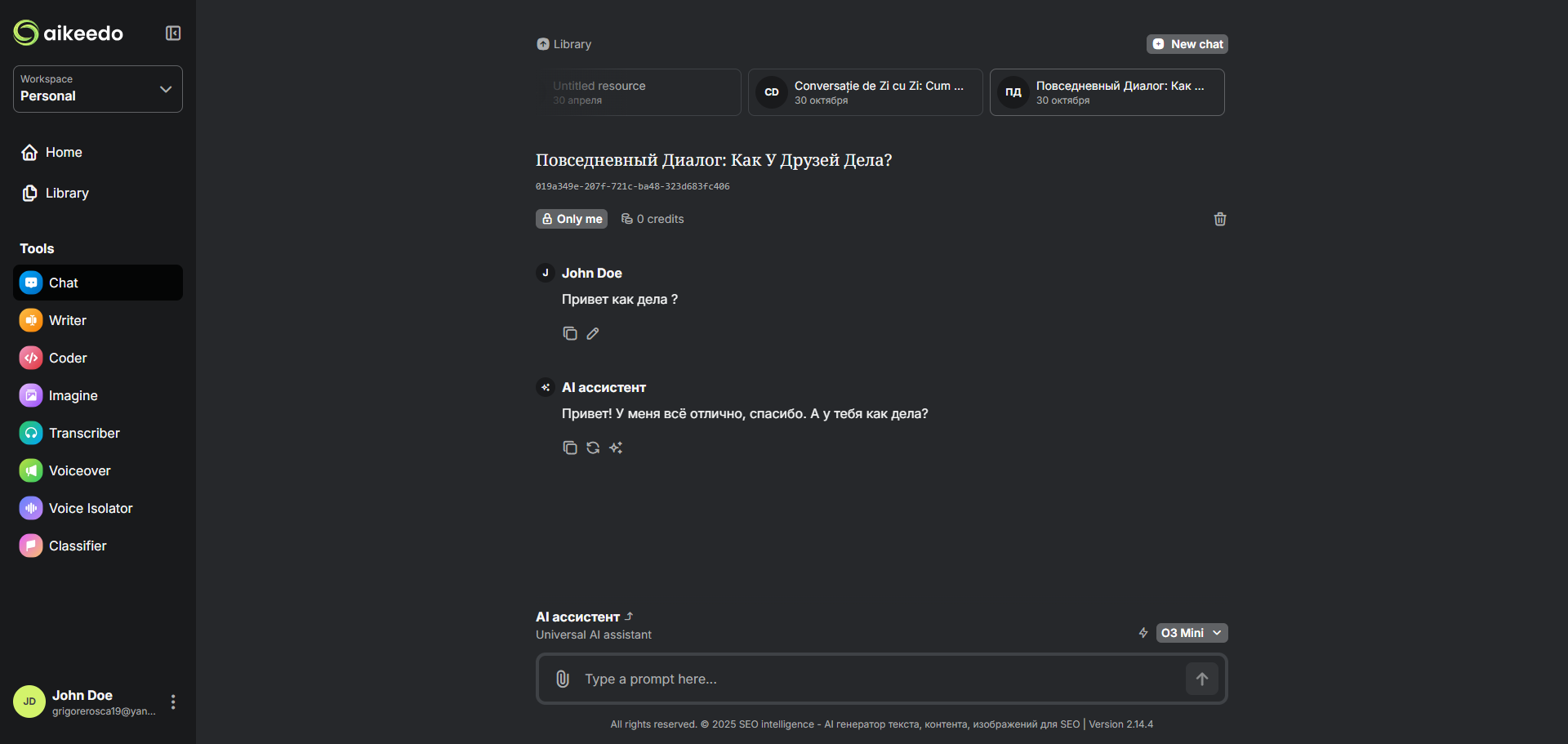Image resolution: width=1568 pixels, height=744 pixels.
Task: Open the Workspace Personal dropdown
Action: click(x=98, y=89)
